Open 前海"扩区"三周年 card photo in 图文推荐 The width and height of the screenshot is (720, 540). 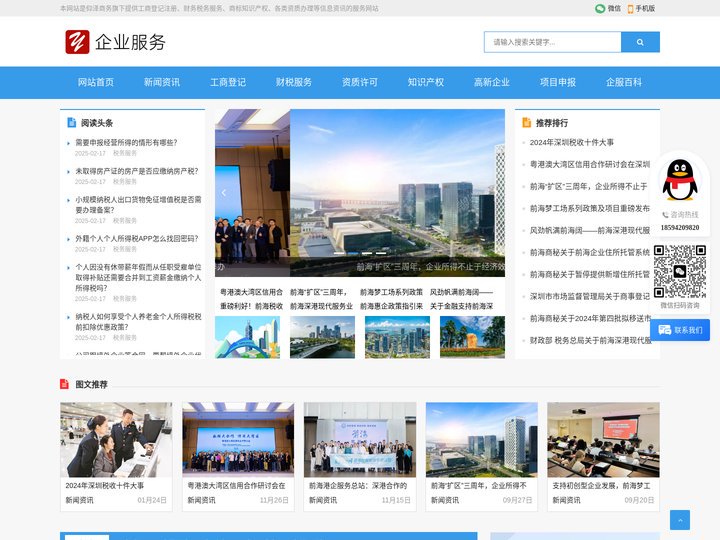pos(482,440)
